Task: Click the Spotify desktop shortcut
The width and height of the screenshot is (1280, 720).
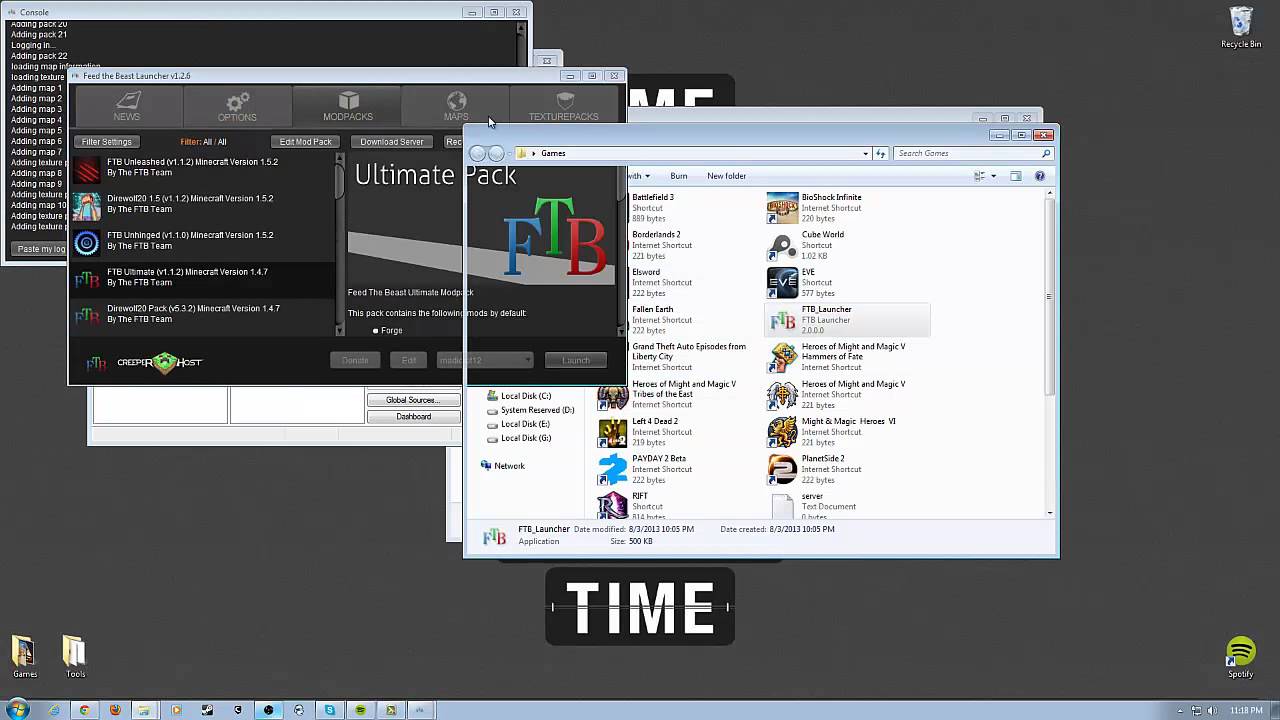Action: [x=1241, y=657]
